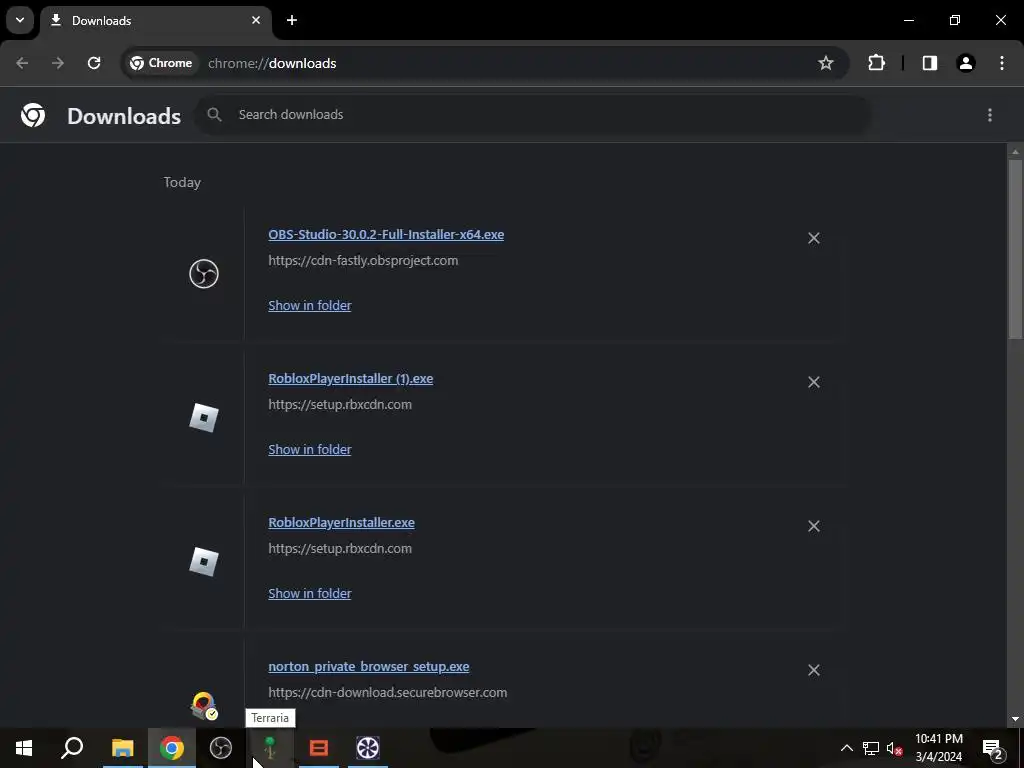The width and height of the screenshot is (1024, 768).
Task: Open the profile avatar menu
Action: point(965,63)
